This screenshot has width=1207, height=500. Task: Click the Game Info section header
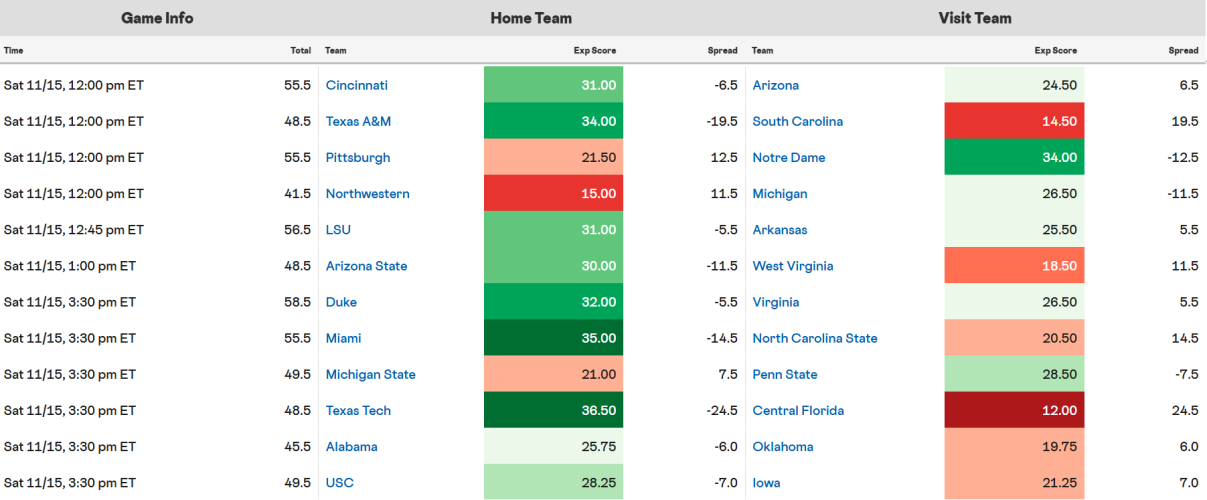(x=157, y=18)
